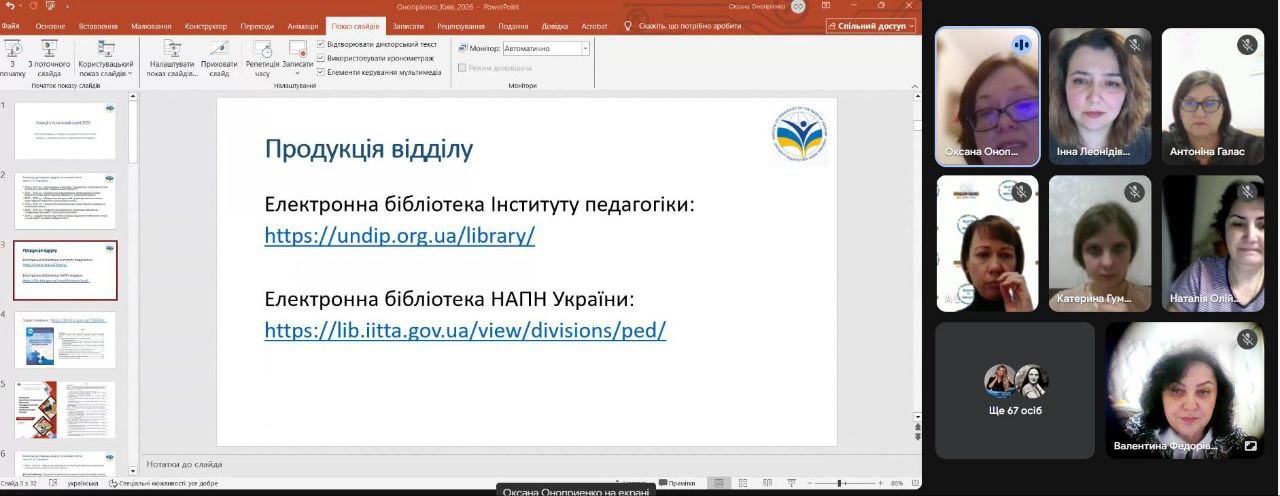The height and width of the screenshot is (496, 1280).
Task: Open the Записати dropdown in ribbon
Action: tap(297, 58)
